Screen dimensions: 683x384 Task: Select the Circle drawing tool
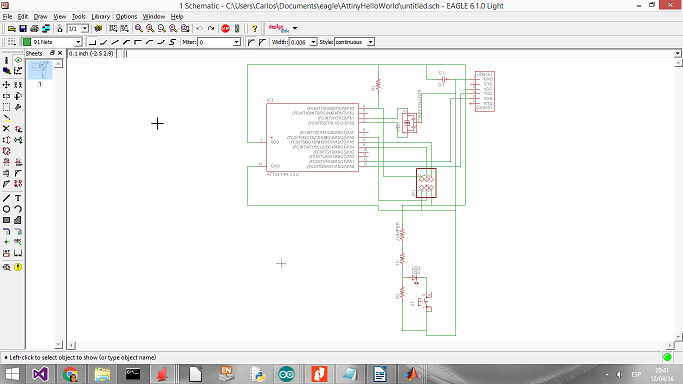click(7, 209)
